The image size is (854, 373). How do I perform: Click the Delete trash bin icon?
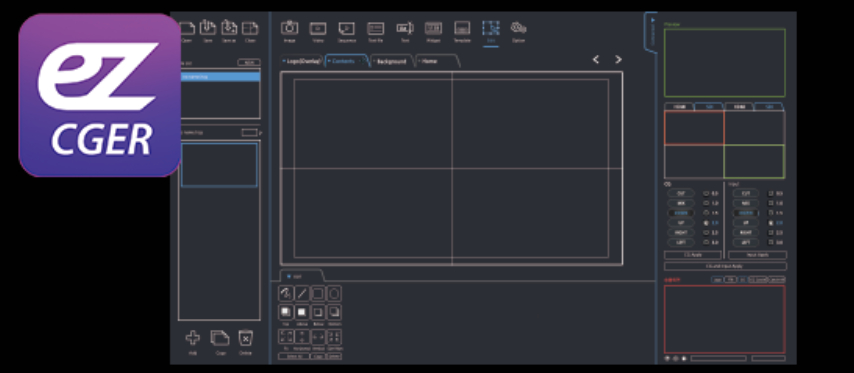(x=246, y=338)
